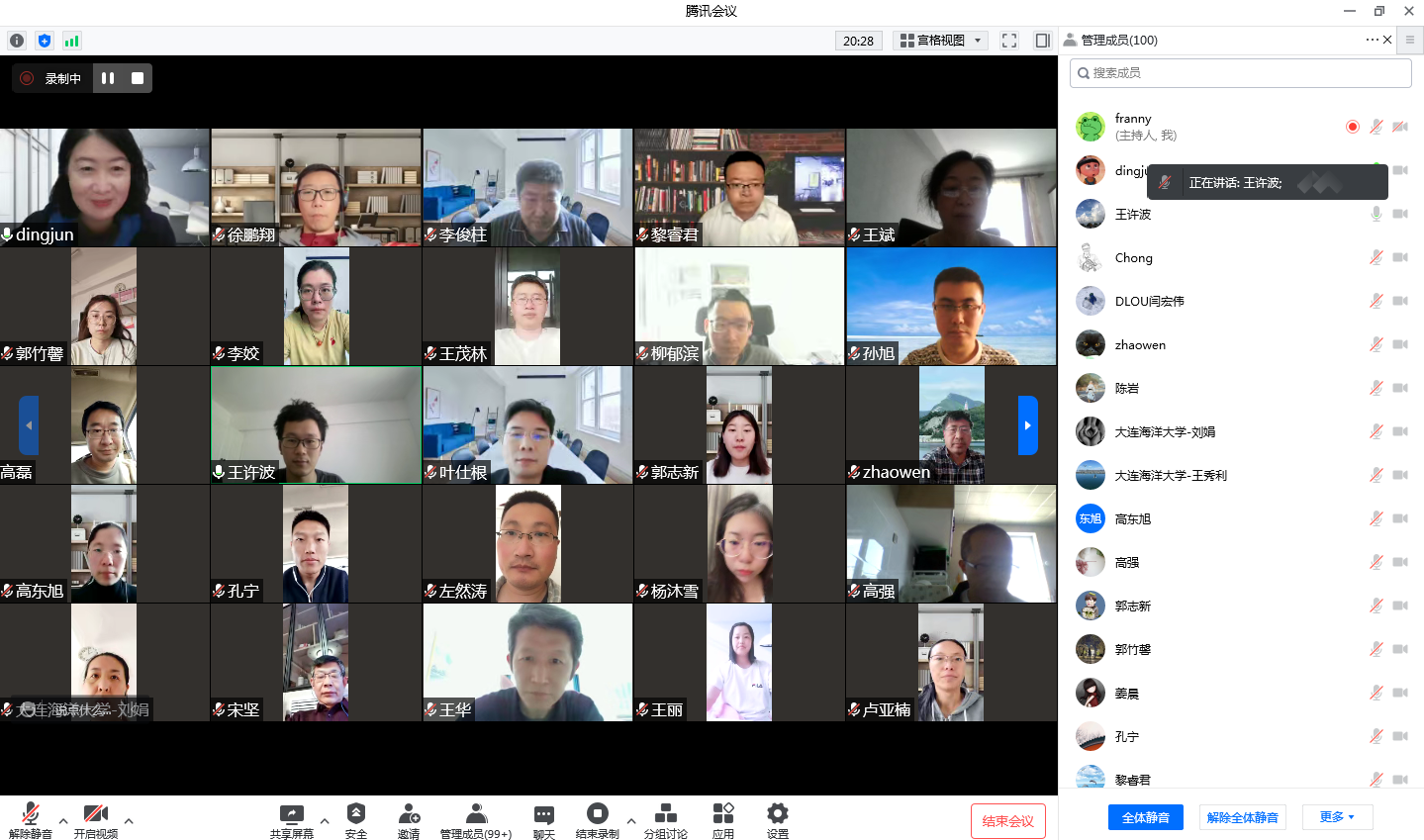This screenshot has width=1424, height=840.
Task: Open the chat panel
Action: [x=544, y=819]
